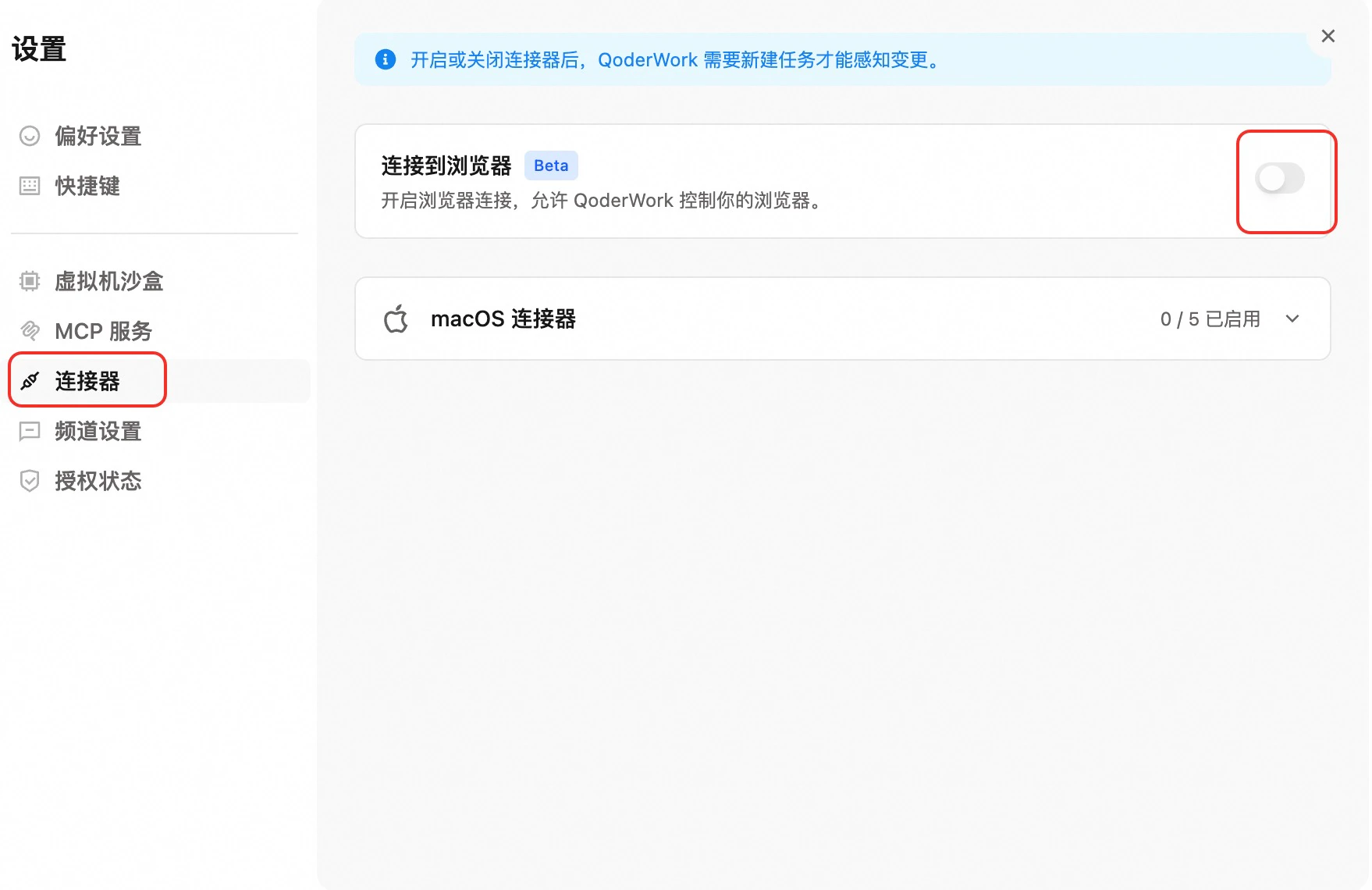Image resolution: width=1372 pixels, height=890 pixels.
Task: Open the 频道设置 settings page
Action: (x=98, y=432)
